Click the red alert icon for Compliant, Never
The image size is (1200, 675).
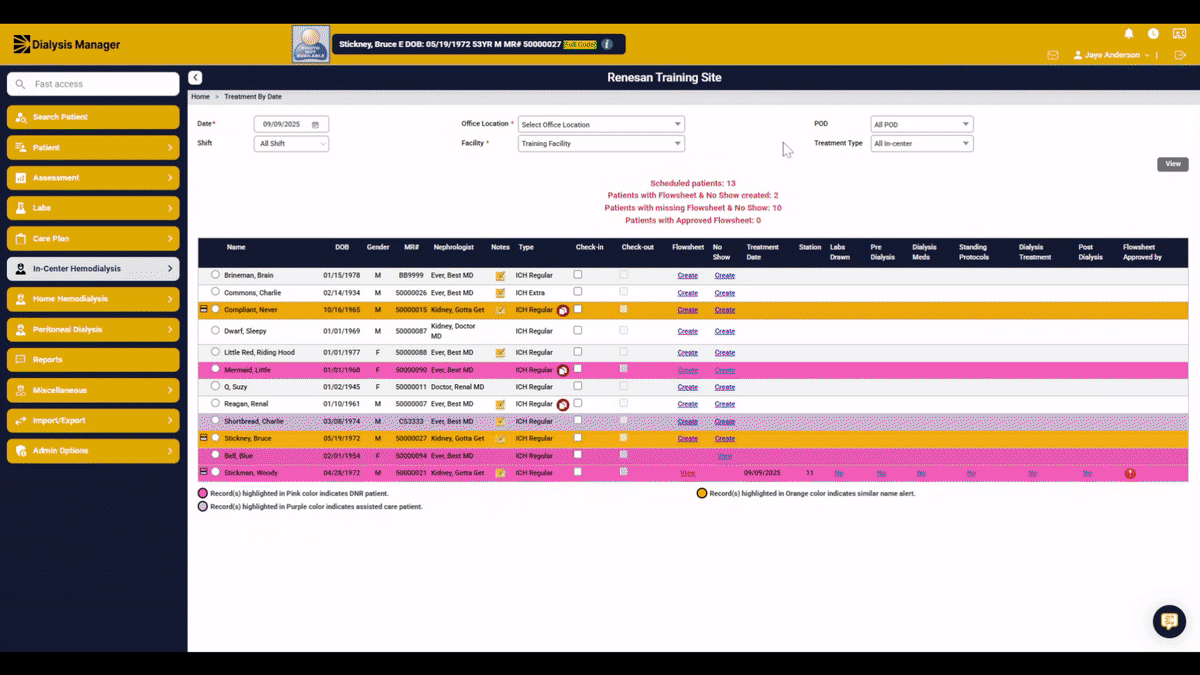coord(563,311)
